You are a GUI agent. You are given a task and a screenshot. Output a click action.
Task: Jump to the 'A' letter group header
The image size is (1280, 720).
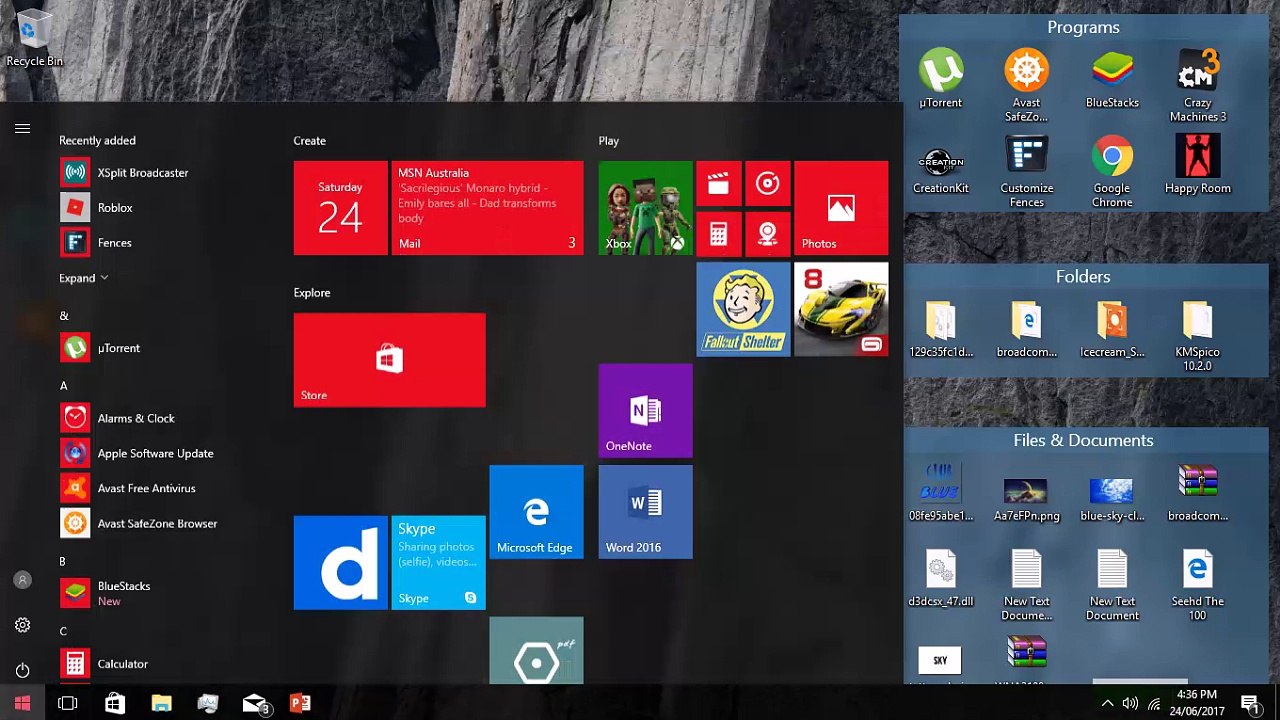point(63,386)
